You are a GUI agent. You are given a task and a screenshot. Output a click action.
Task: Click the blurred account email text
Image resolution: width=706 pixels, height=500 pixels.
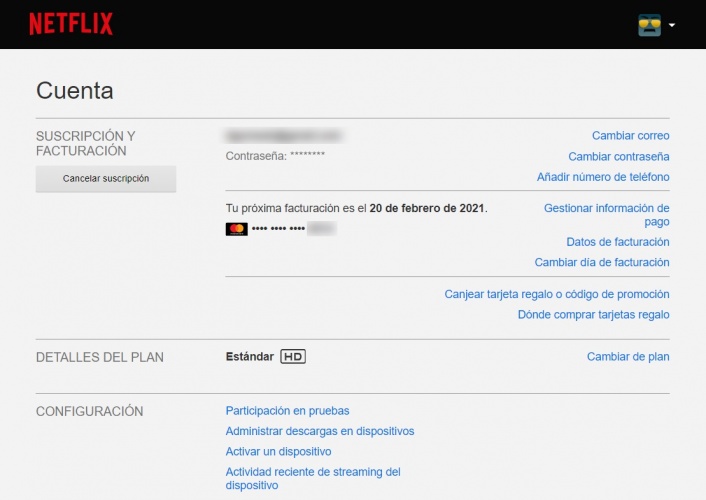click(284, 136)
